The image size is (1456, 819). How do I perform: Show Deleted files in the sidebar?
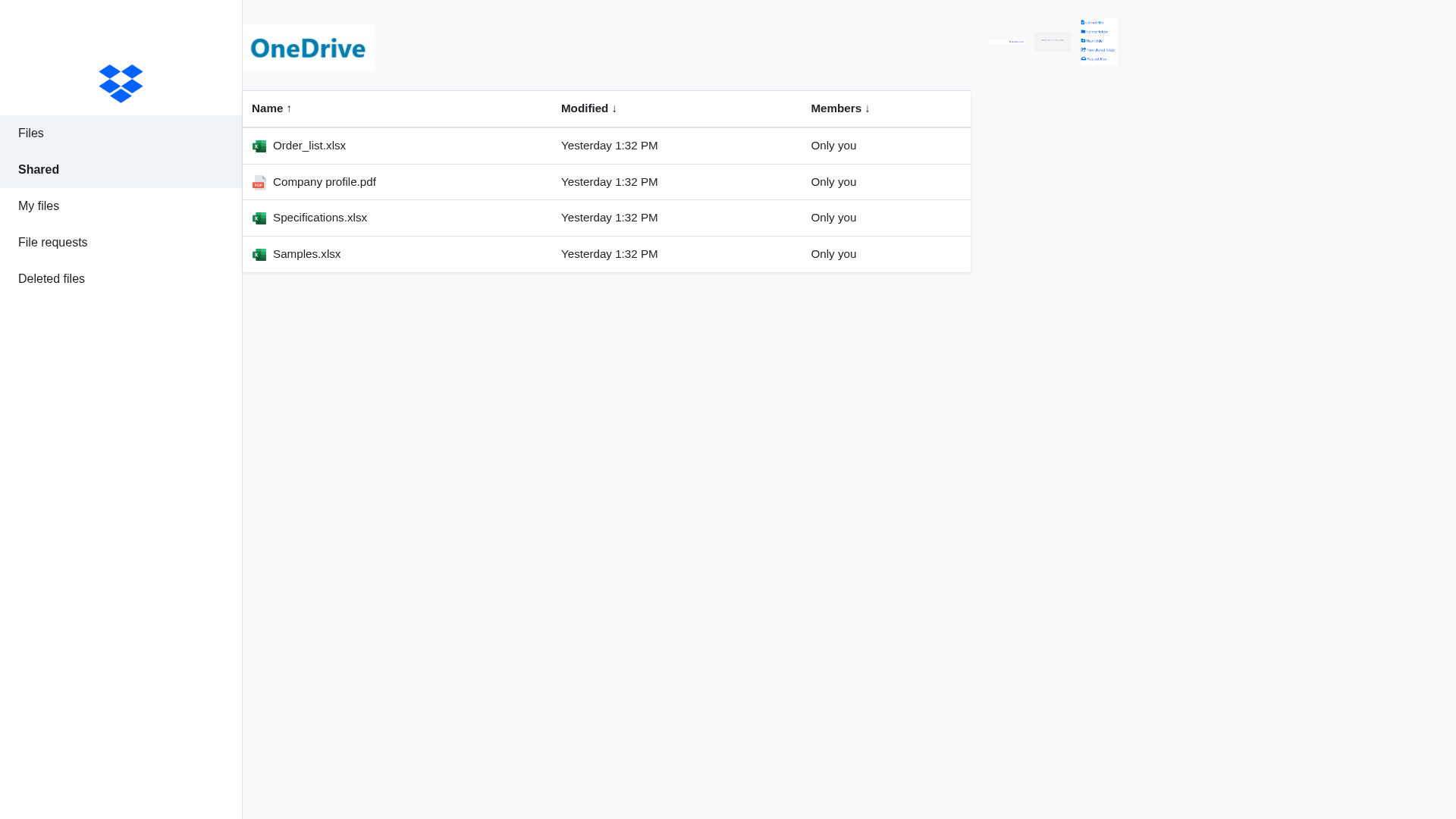[121, 279]
